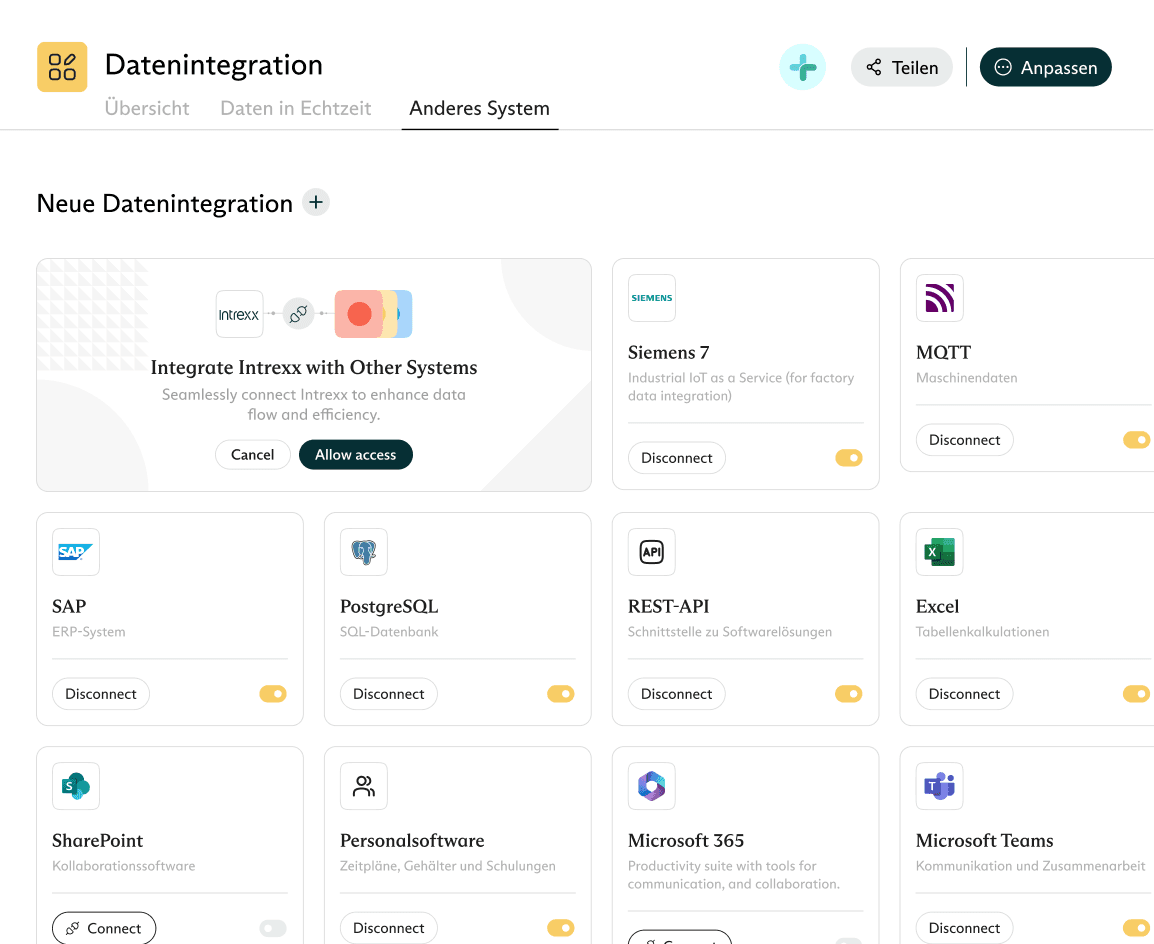Click the SharePoint logo icon
The height and width of the screenshot is (944, 1154).
tap(76, 786)
